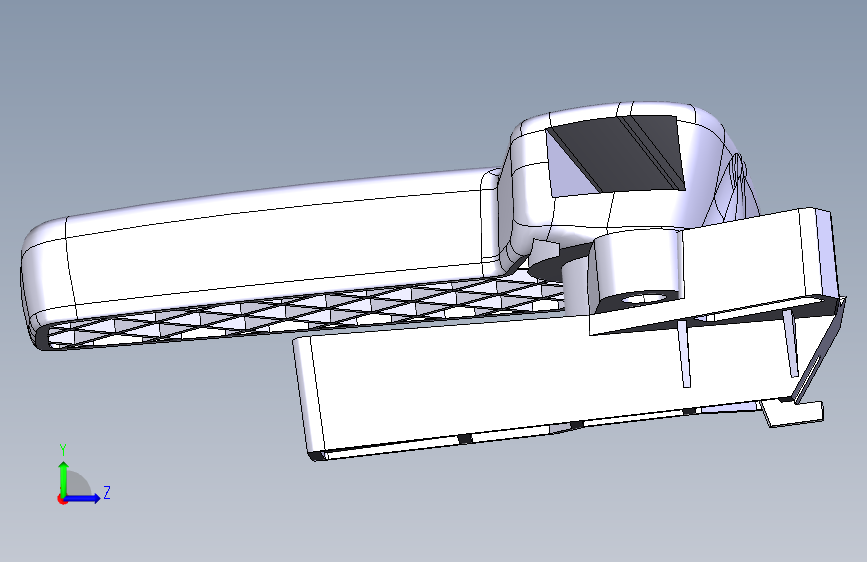Select the circular hole in the cylindrical boss
867x562 pixels.
643,298
